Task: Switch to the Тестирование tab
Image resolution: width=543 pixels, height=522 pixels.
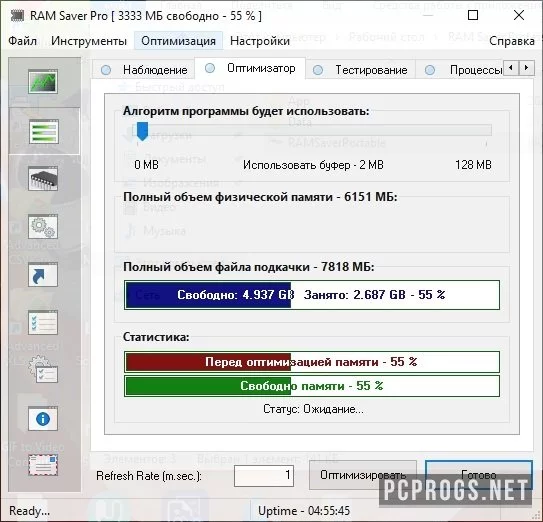Action: click(x=360, y=70)
